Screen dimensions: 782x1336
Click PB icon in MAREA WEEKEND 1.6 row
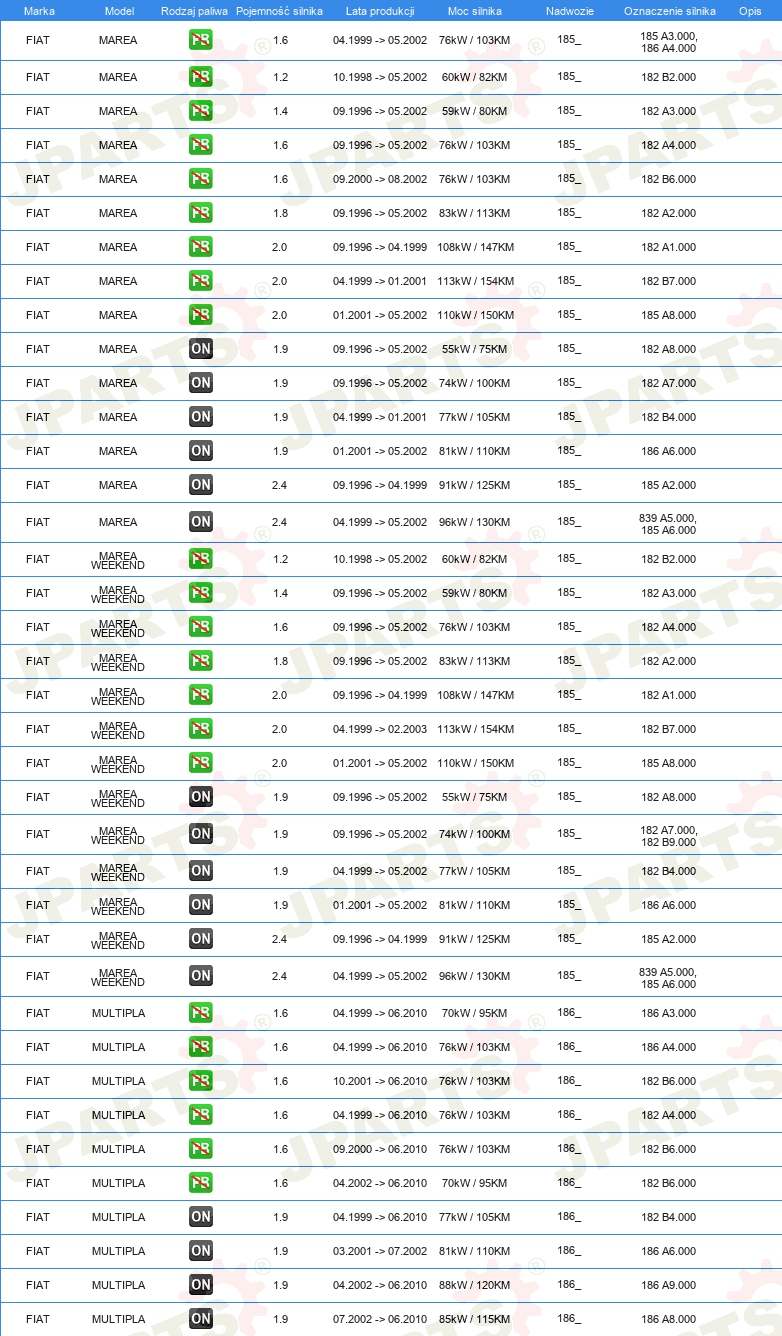click(201, 627)
